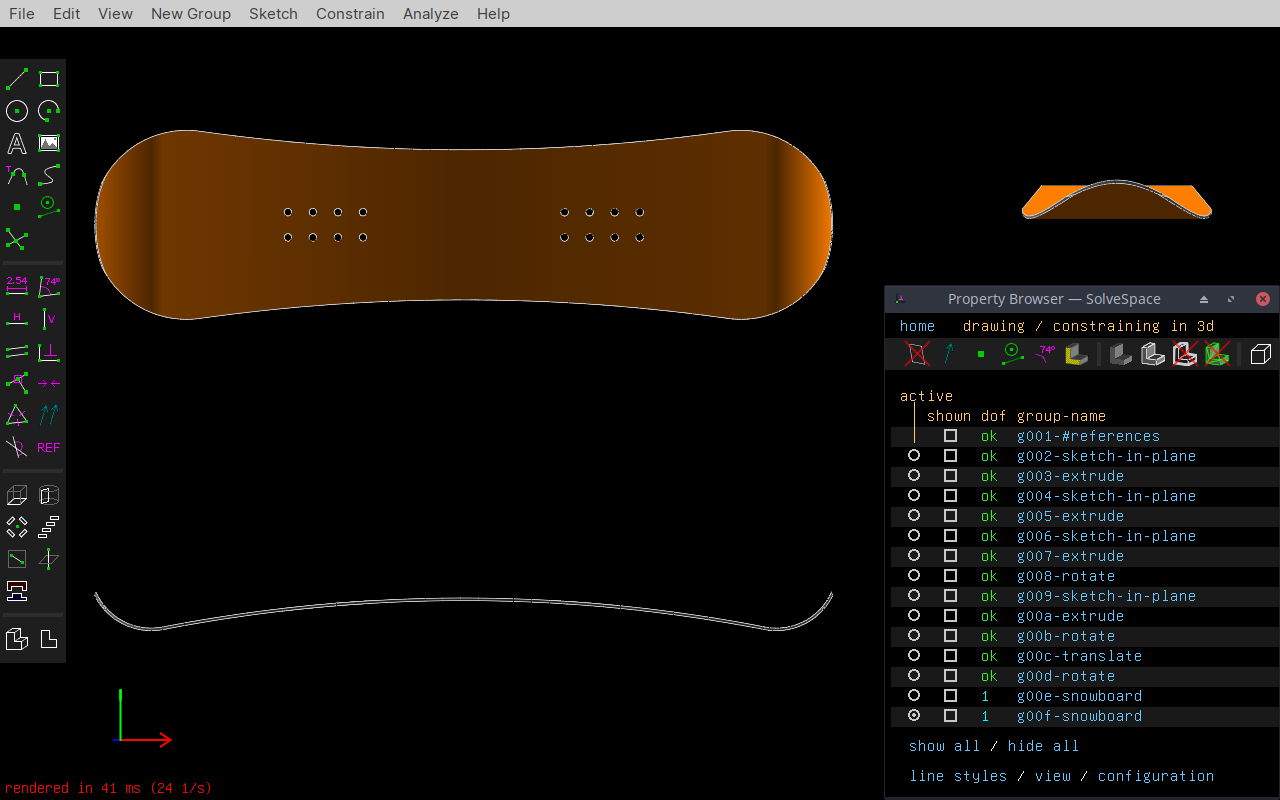This screenshot has height=800, width=1280.
Task: Select the rectangle sketch tool
Action: [x=49, y=79]
